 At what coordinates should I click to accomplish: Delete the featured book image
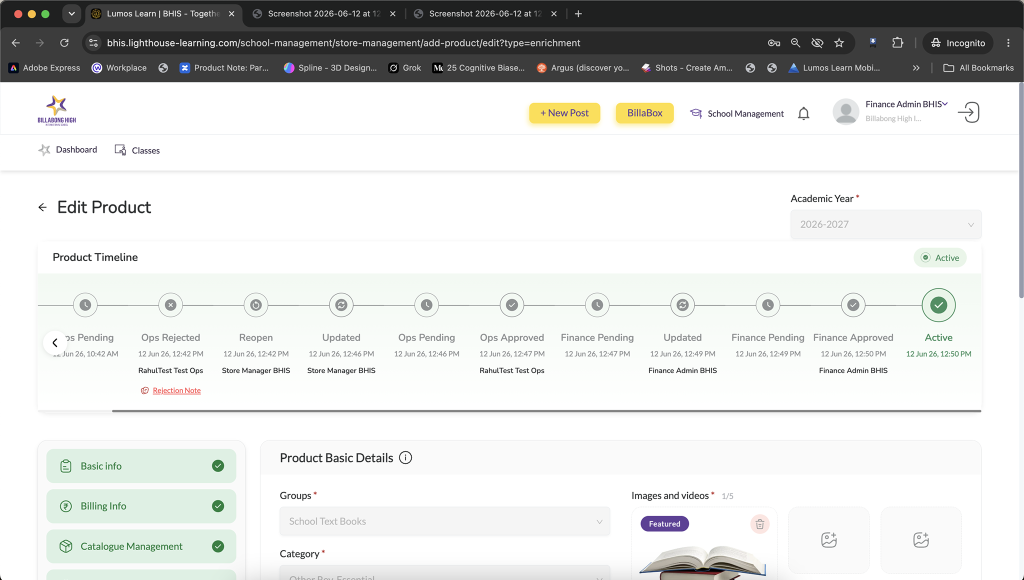pyautogui.click(x=760, y=524)
